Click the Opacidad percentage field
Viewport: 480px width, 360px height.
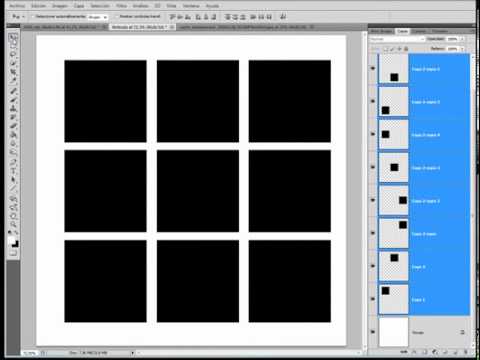pyautogui.click(x=452, y=39)
